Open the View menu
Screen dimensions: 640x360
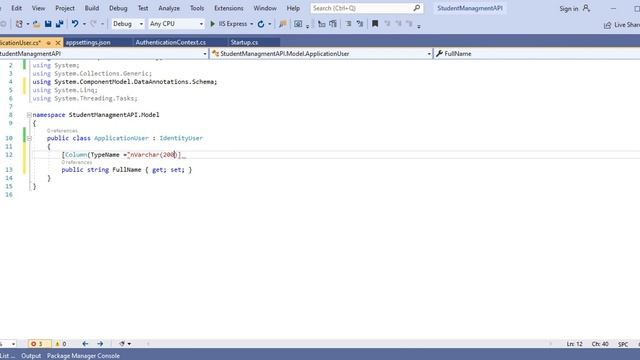tap(38, 8)
